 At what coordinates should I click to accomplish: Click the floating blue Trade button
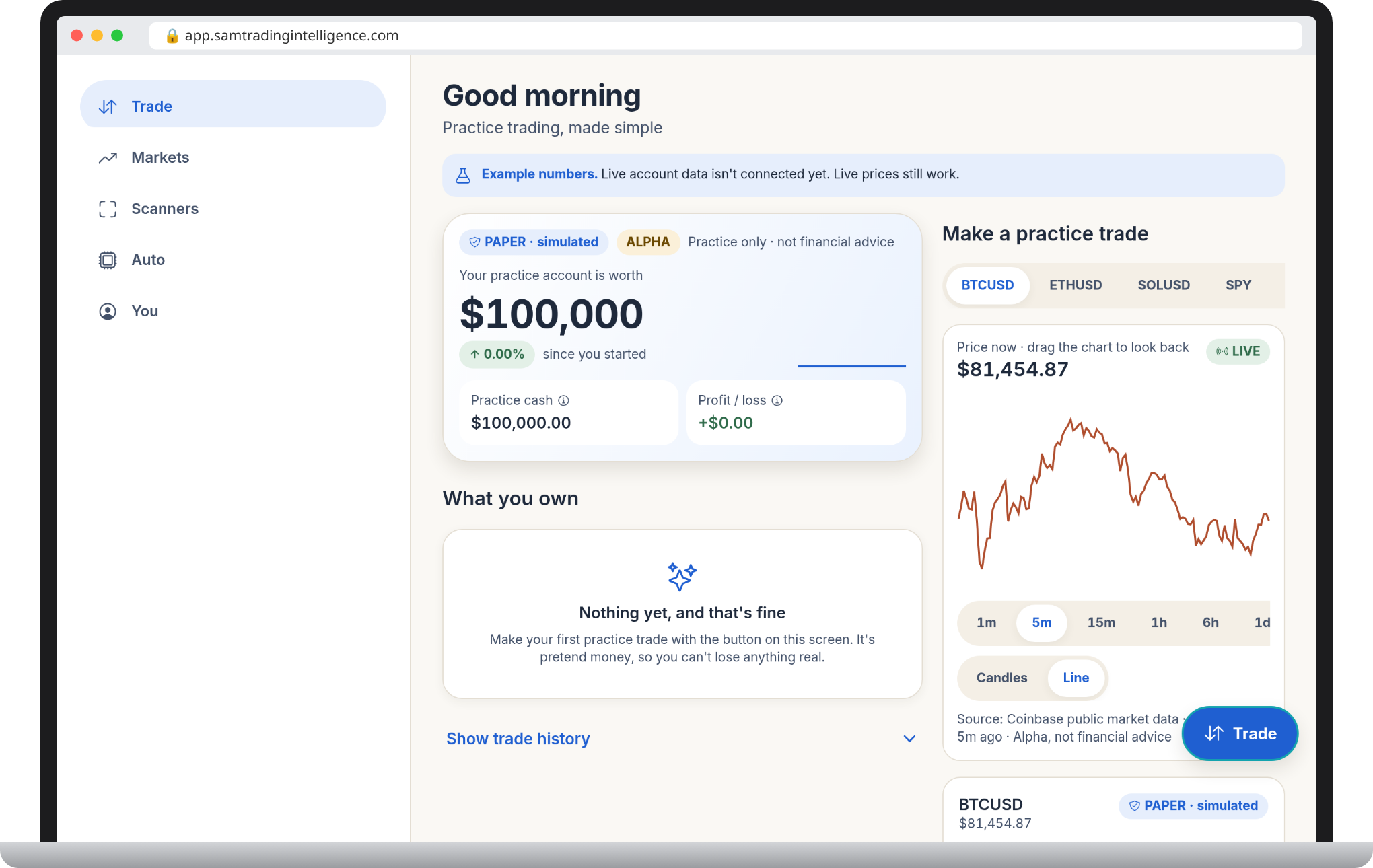(1240, 733)
